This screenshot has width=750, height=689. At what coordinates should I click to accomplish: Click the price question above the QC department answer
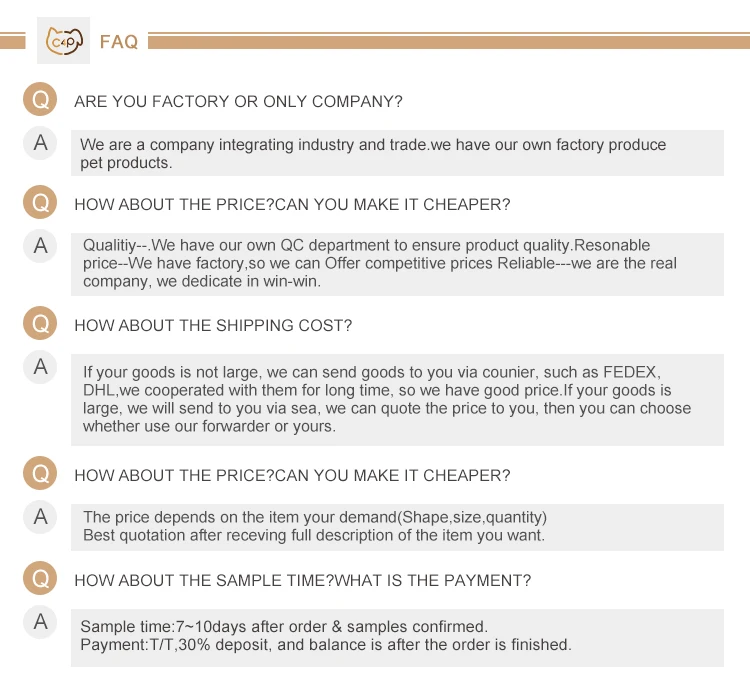(292, 205)
